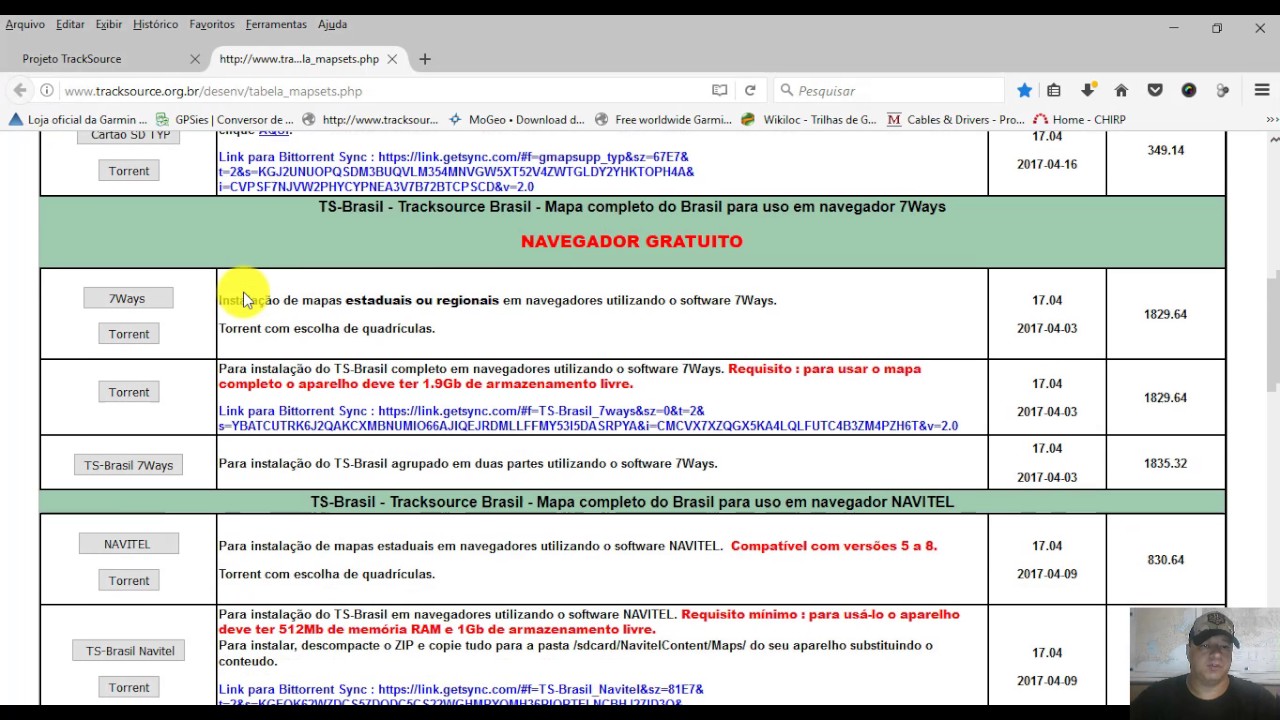
Task: Click the round colorful extension icon
Action: coord(1189,90)
